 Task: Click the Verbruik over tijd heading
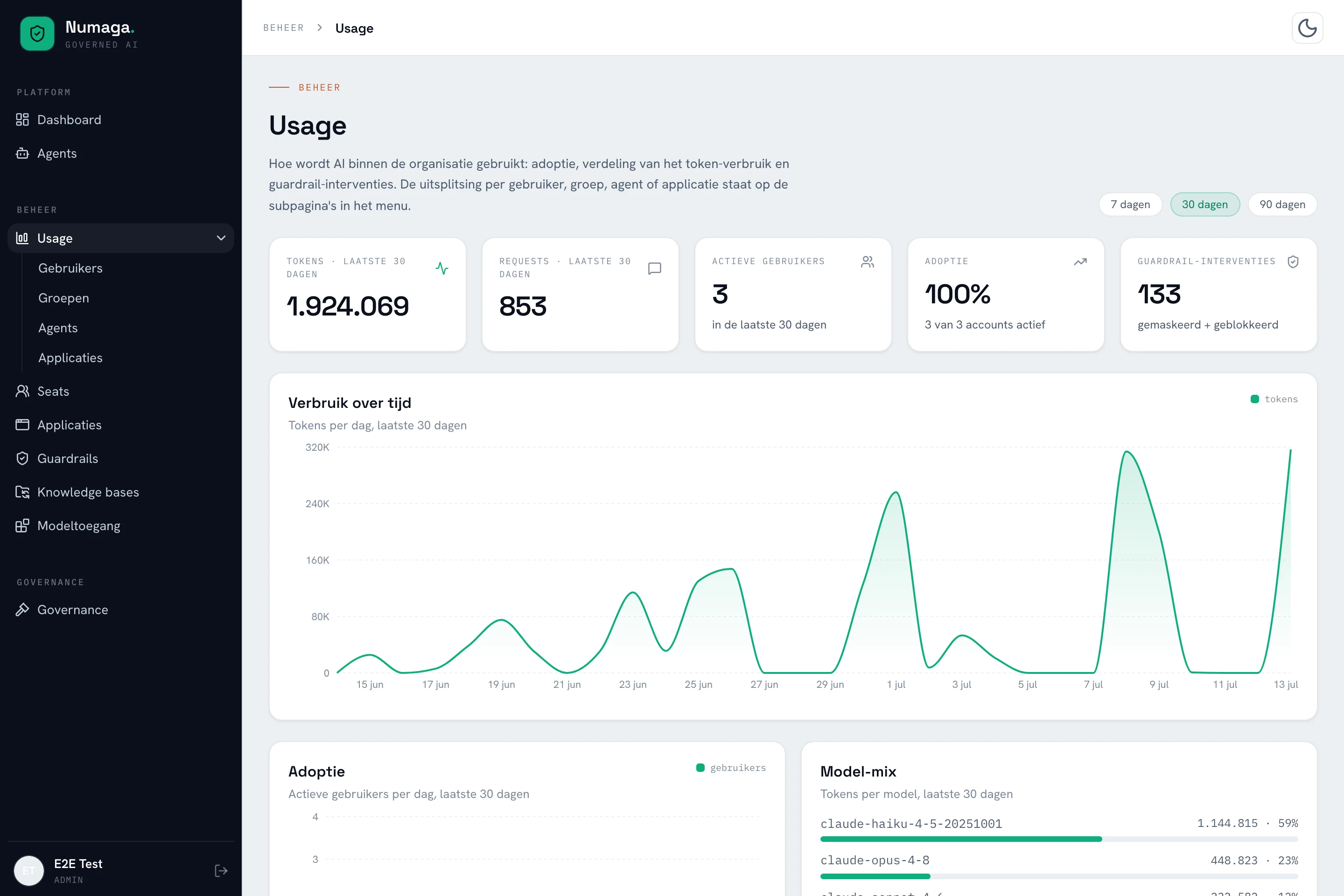pyautogui.click(x=350, y=403)
